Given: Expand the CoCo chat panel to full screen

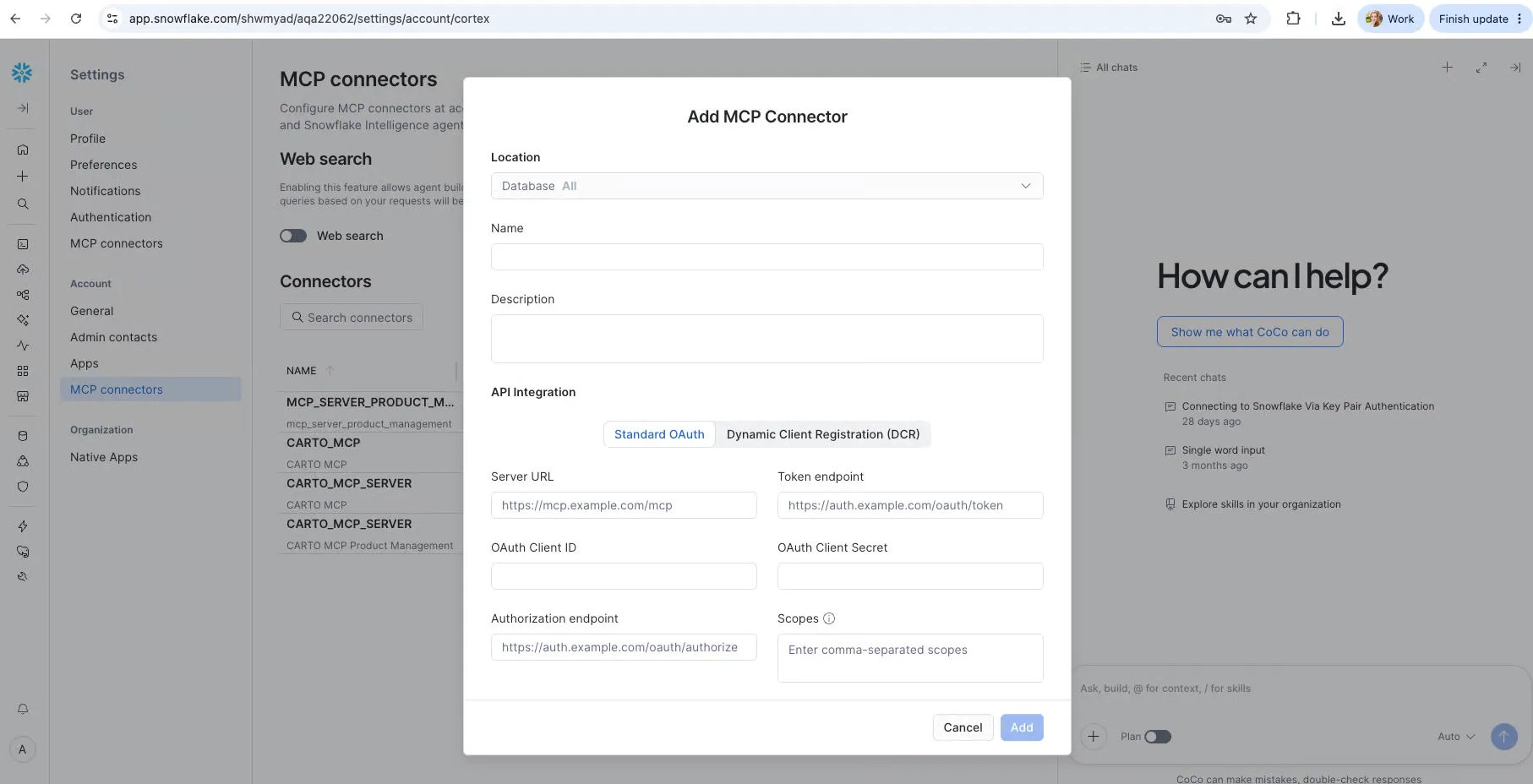Looking at the screenshot, I should pos(1481,67).
